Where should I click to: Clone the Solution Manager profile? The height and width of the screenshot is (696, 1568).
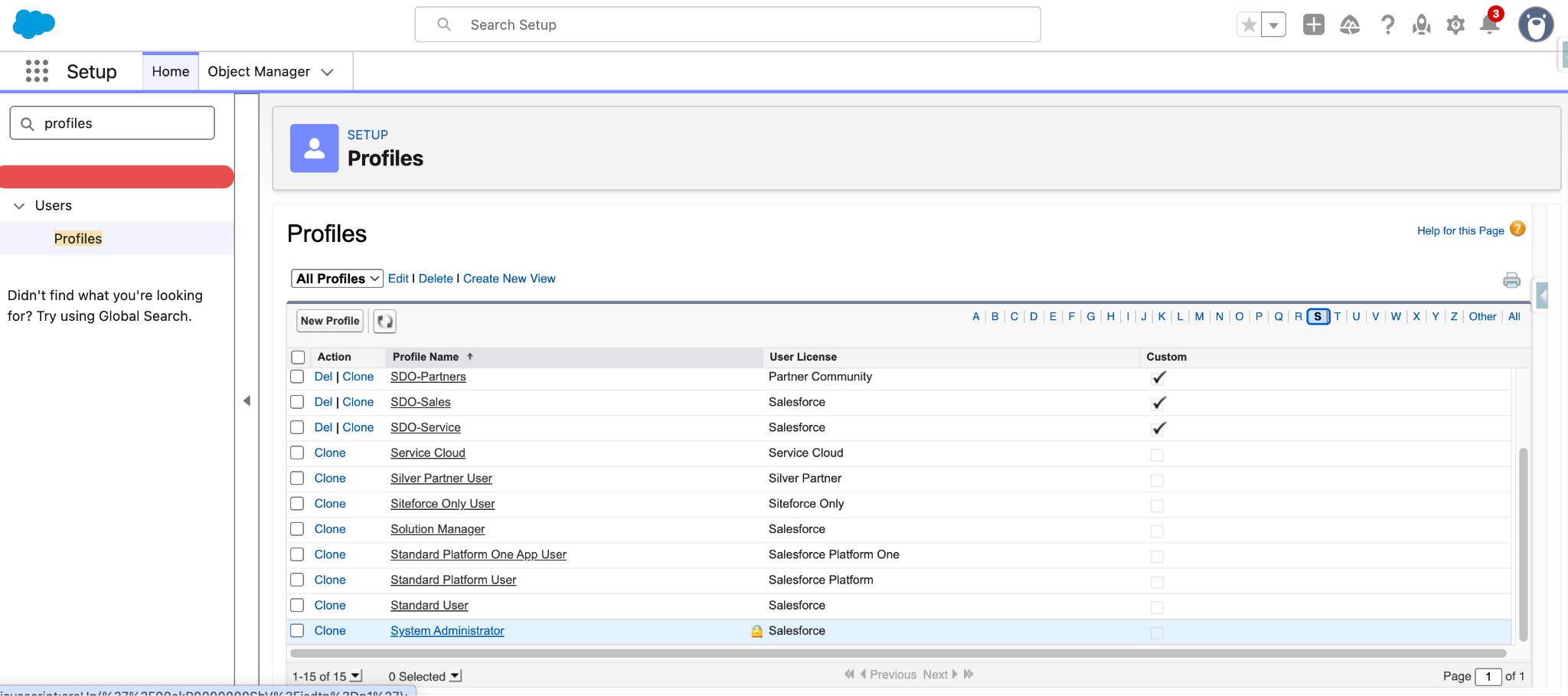point(330,529)
